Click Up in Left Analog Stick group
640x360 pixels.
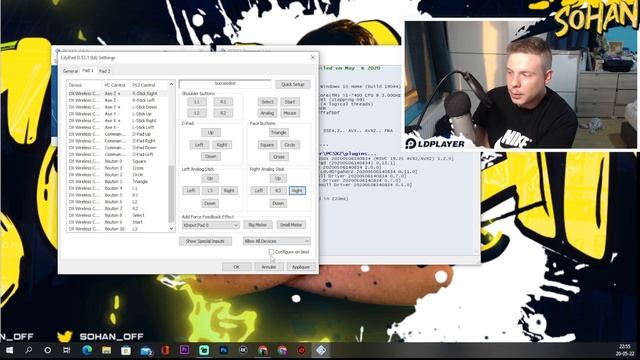point(210,178)
